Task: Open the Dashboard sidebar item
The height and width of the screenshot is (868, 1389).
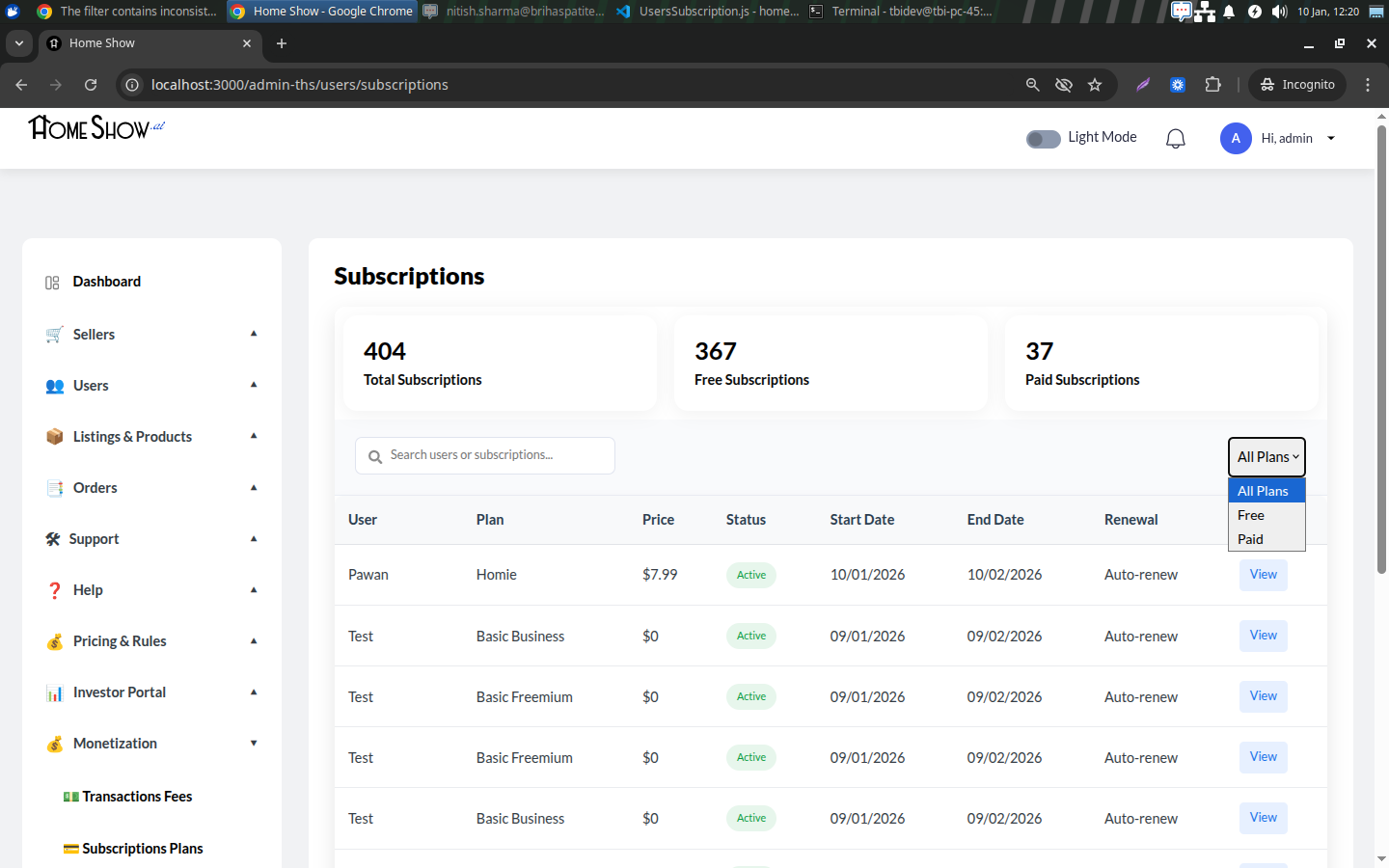Action: (107, 282)
